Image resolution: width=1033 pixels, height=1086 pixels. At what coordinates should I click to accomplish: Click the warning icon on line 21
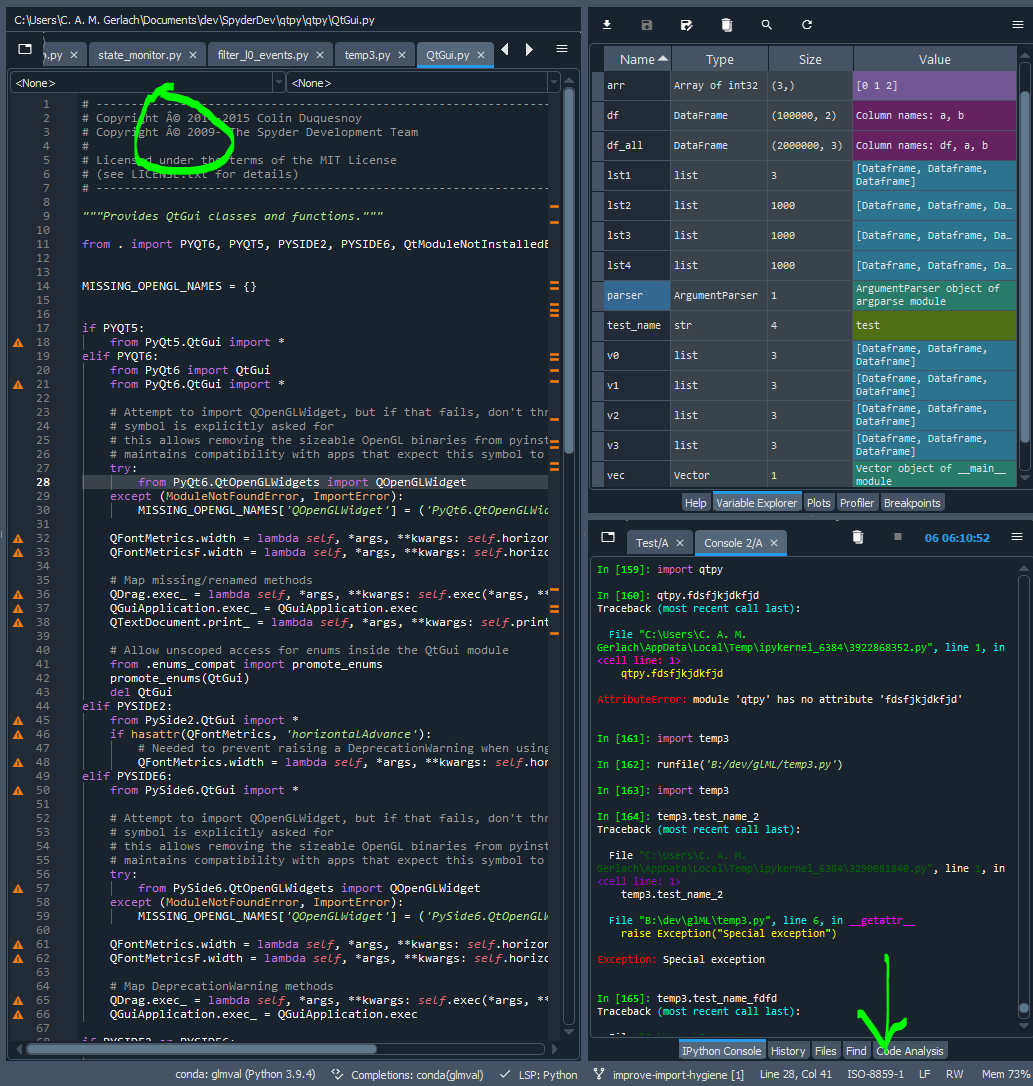pos(18,384)
